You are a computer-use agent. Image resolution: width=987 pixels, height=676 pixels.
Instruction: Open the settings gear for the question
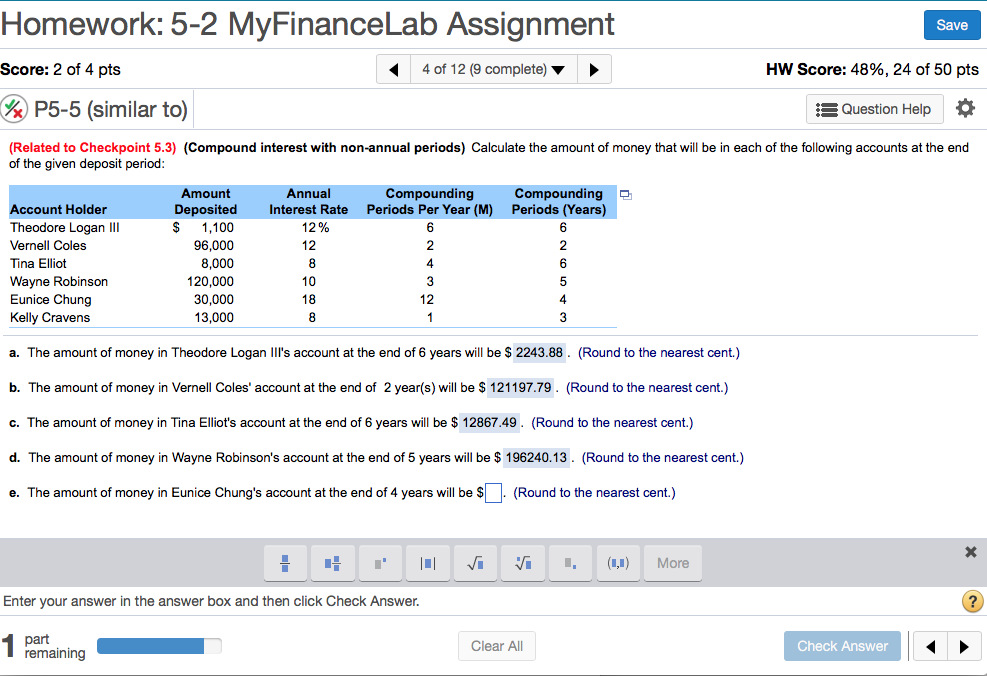965,108
